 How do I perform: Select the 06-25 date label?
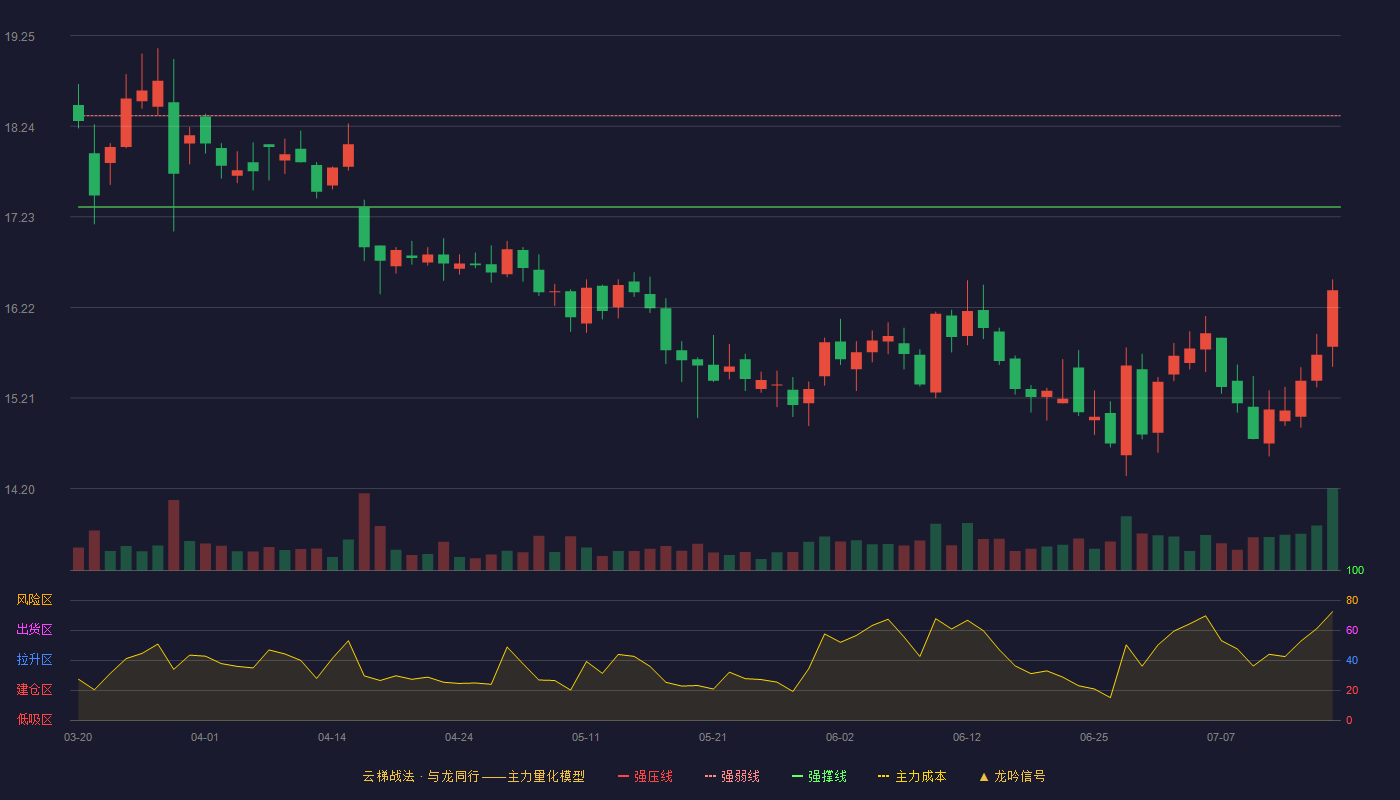(x=1094, y=737)
